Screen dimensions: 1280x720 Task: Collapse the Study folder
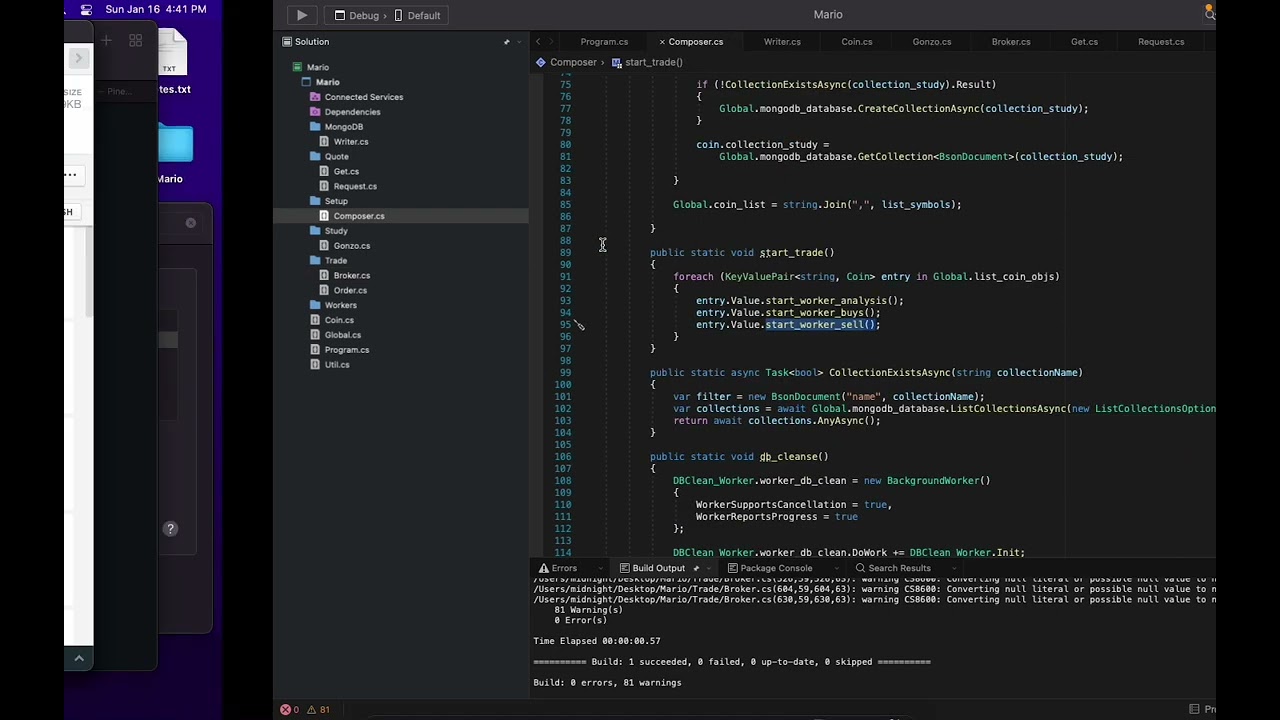(329, 231)
